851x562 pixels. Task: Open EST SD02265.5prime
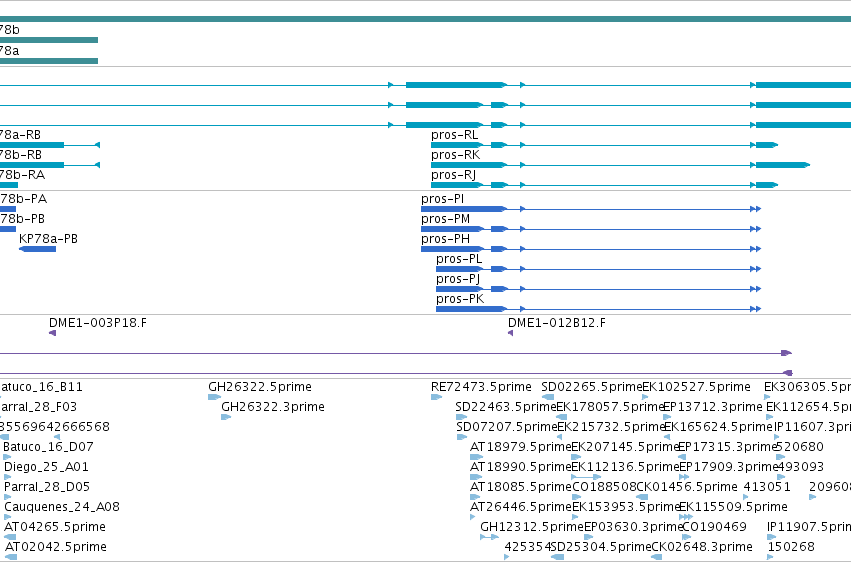592,387
